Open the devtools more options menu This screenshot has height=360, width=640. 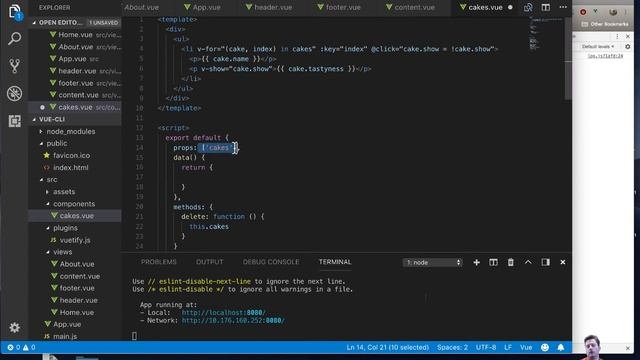coord(617,36)
